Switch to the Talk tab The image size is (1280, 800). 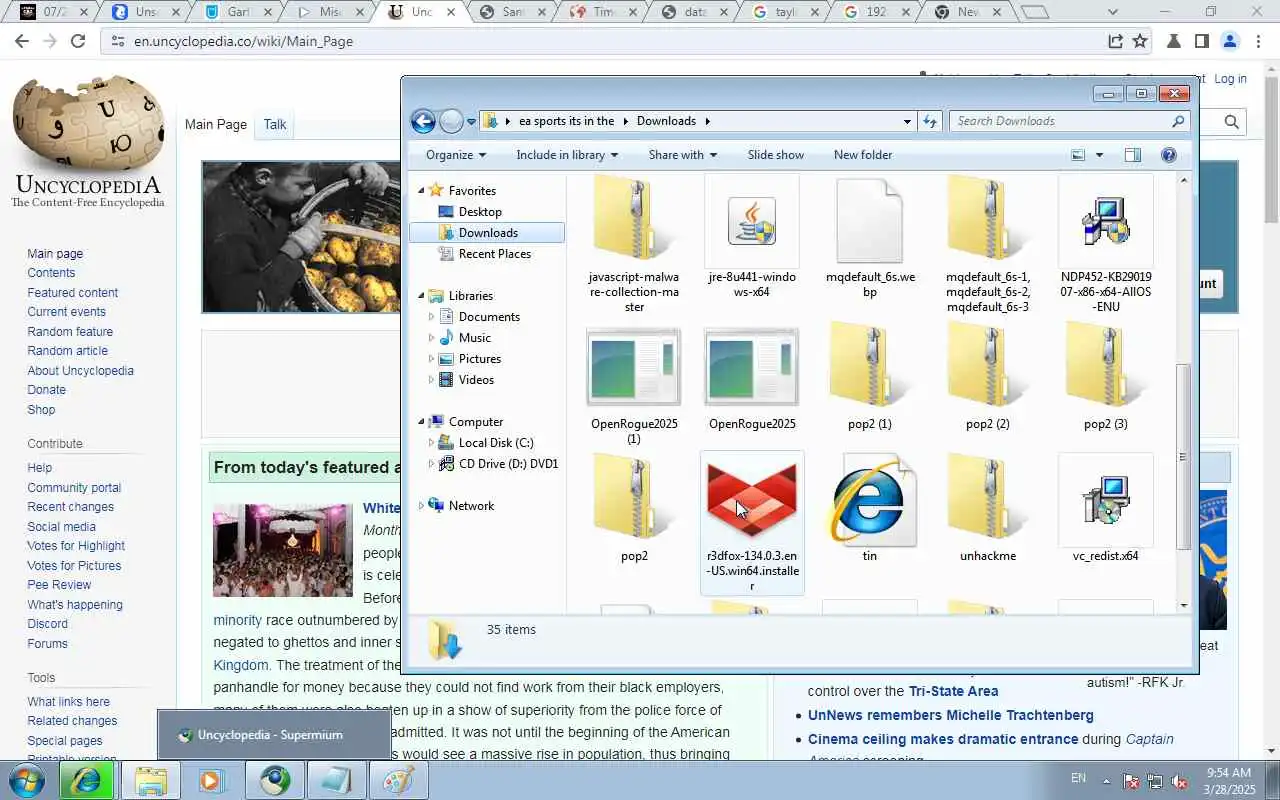coord(275,124)
